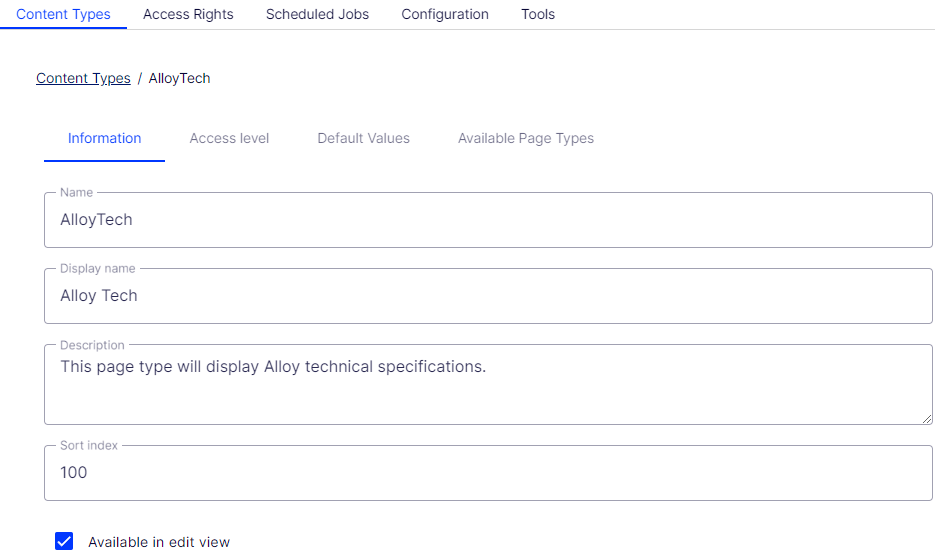
Task: Open the Content Types top tab
Action: (x=63, y=14)
